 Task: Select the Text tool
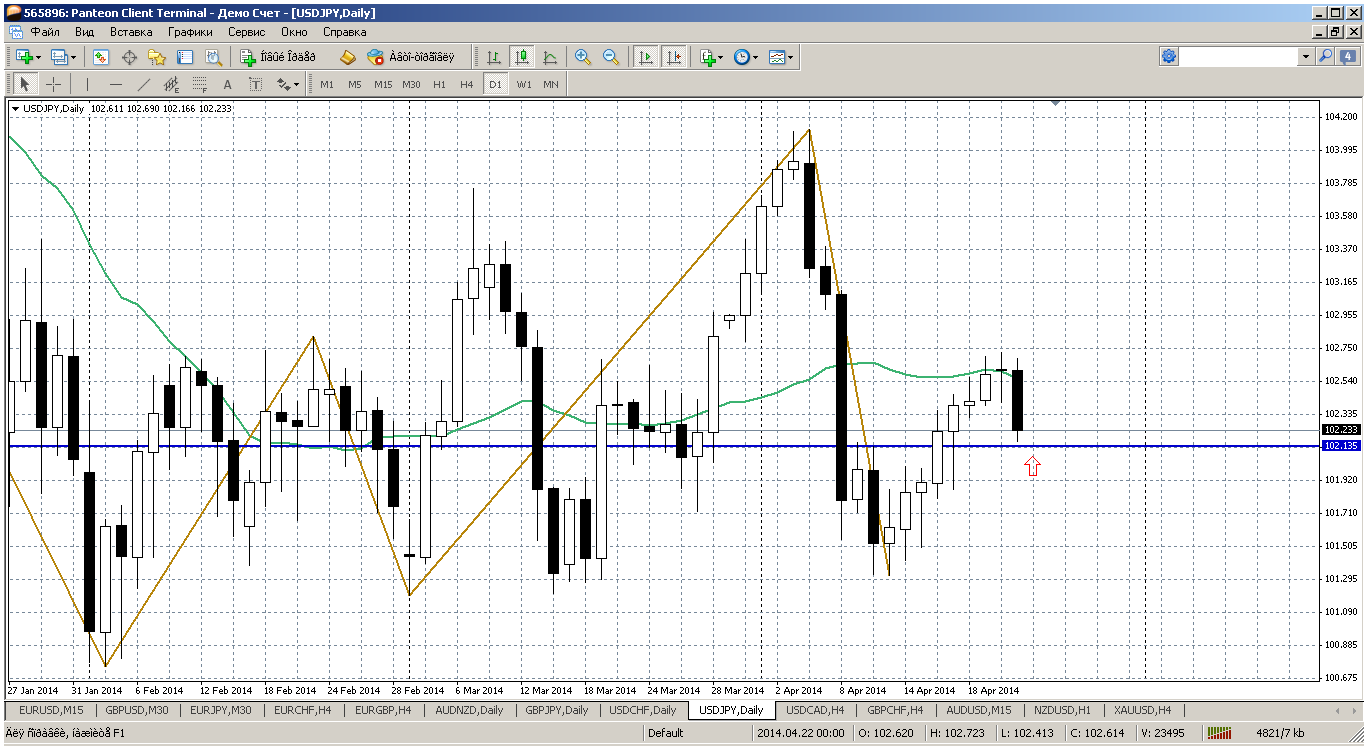pos(228,84)
